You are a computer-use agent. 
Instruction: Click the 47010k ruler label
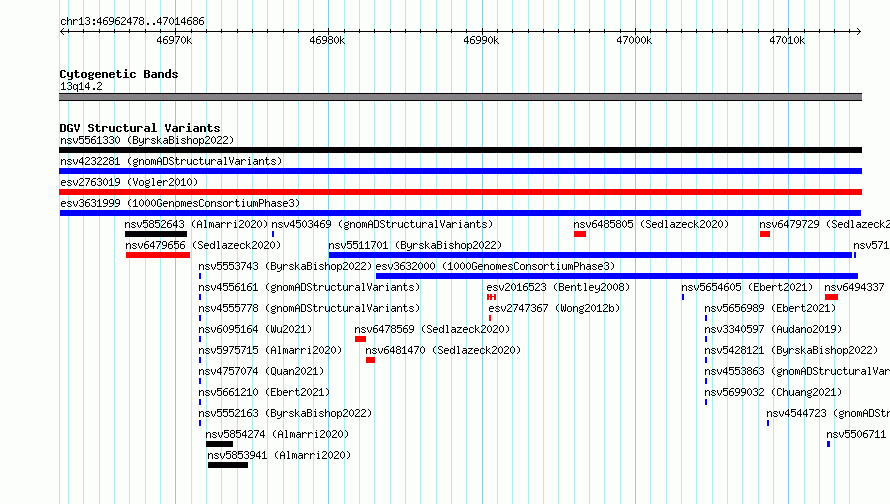tap(787, 40)
